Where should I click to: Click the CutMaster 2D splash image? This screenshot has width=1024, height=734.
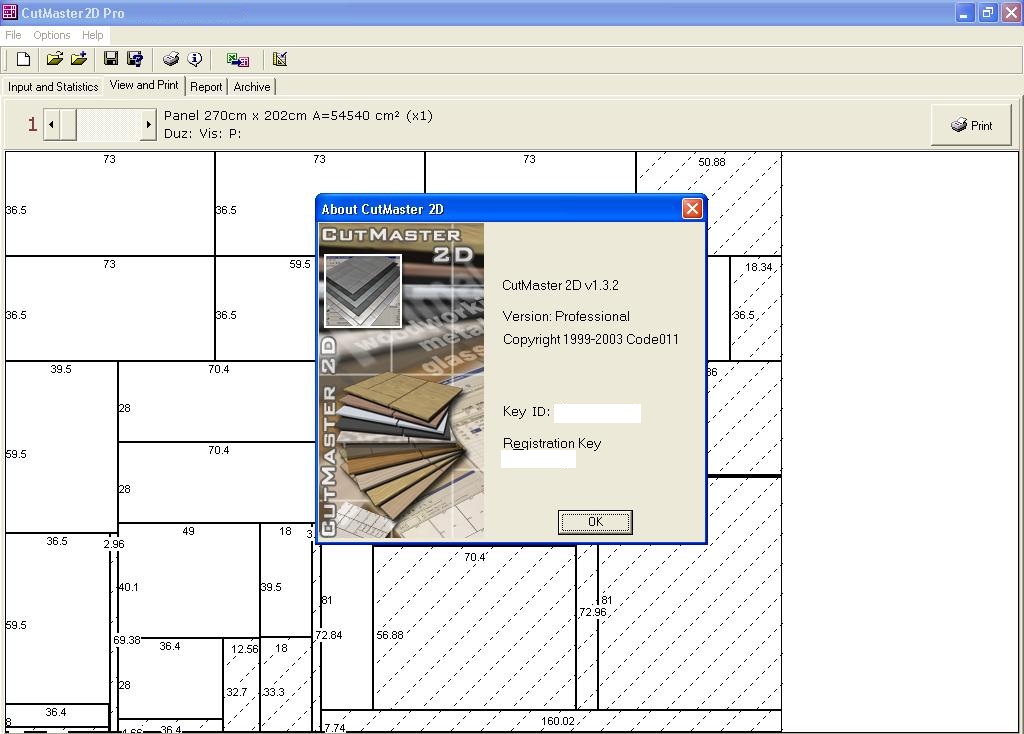(x=401, y=381)
